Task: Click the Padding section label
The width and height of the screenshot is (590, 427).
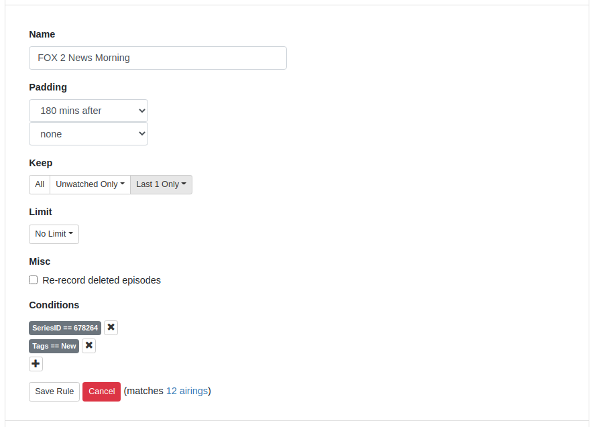Action: pos(48,87)
